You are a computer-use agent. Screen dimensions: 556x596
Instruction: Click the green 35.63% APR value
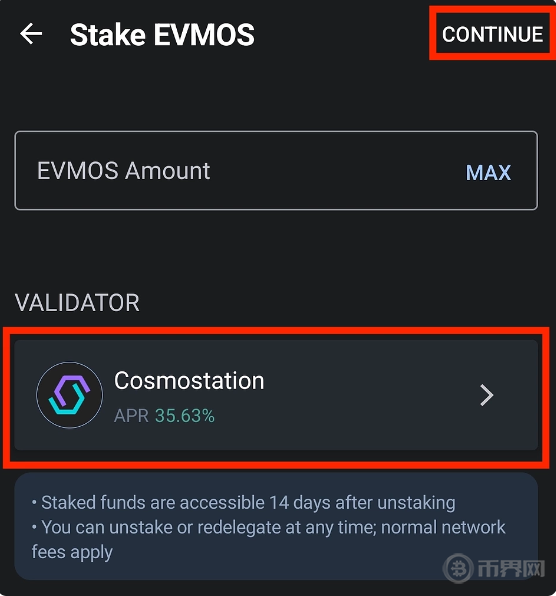tap(185, 415)
